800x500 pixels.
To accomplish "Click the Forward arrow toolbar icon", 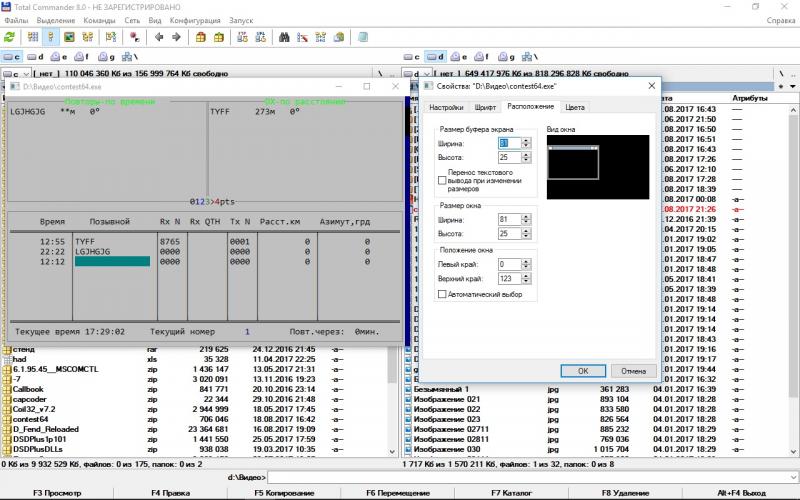I will [x=176, y=37].
